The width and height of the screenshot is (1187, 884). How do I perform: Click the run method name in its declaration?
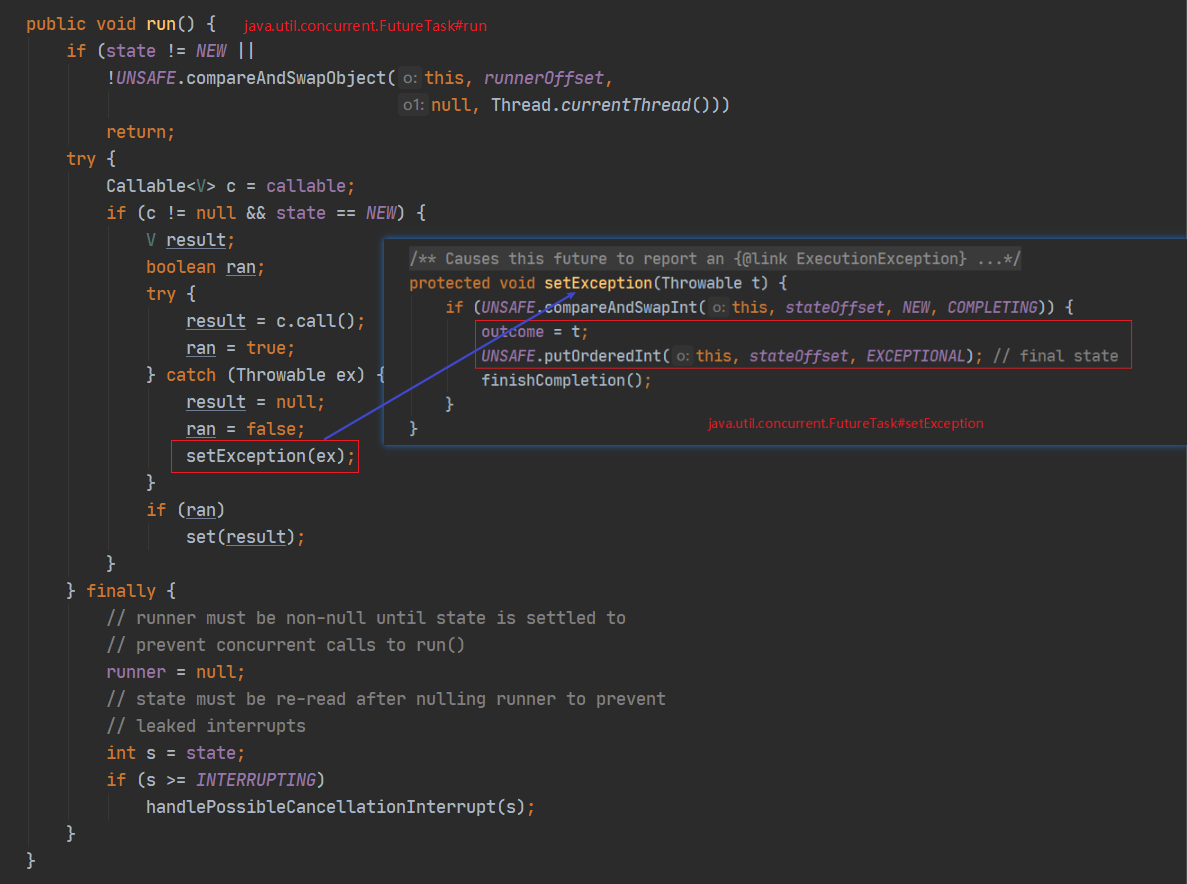pos(160,24)
